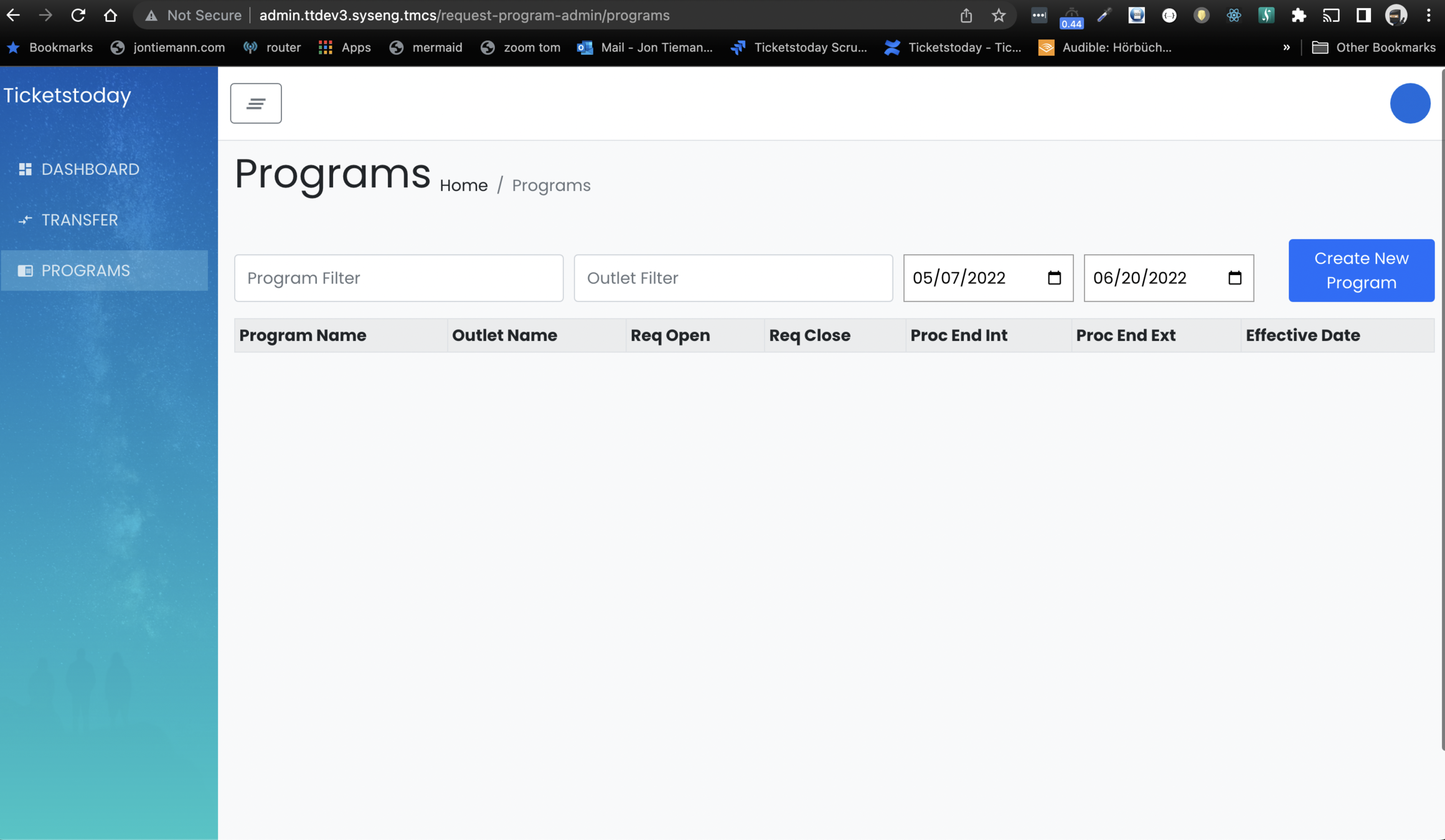This screenshot has height=840, width=1445.
Task: Click the blue user avatar circle
Action: coord(1410,103)
